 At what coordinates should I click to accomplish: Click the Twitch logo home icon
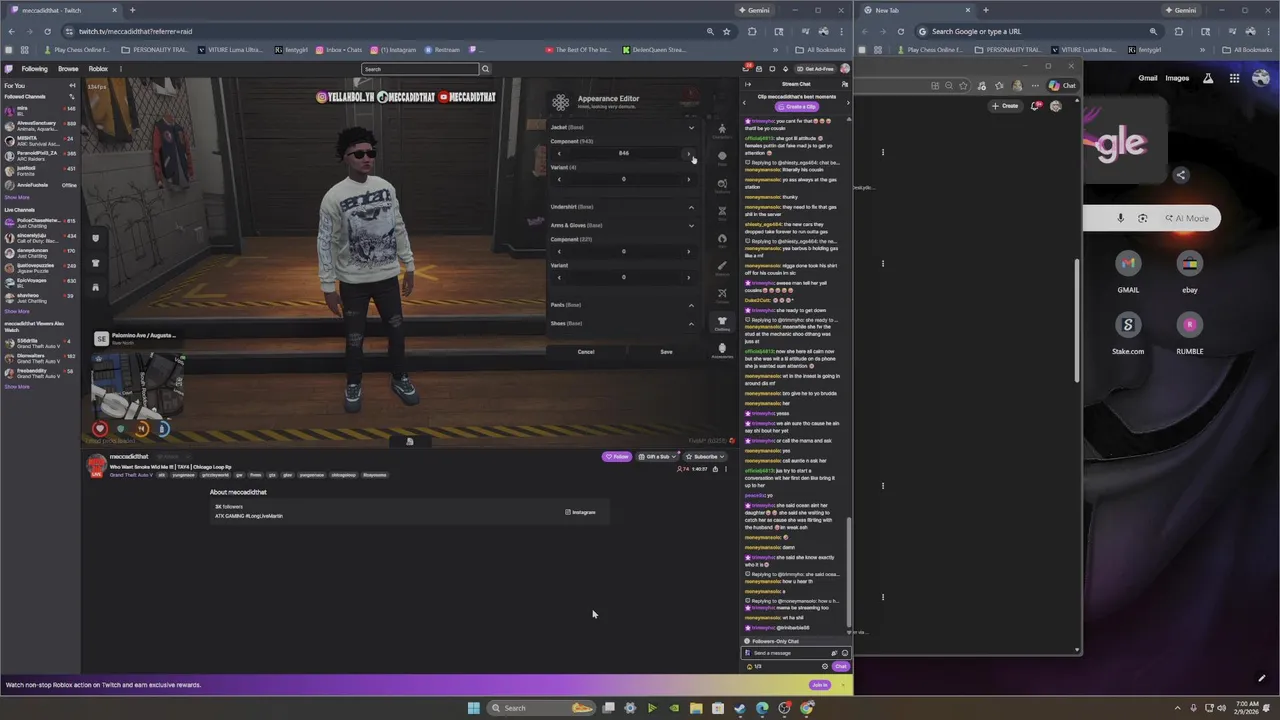point(9,69)
